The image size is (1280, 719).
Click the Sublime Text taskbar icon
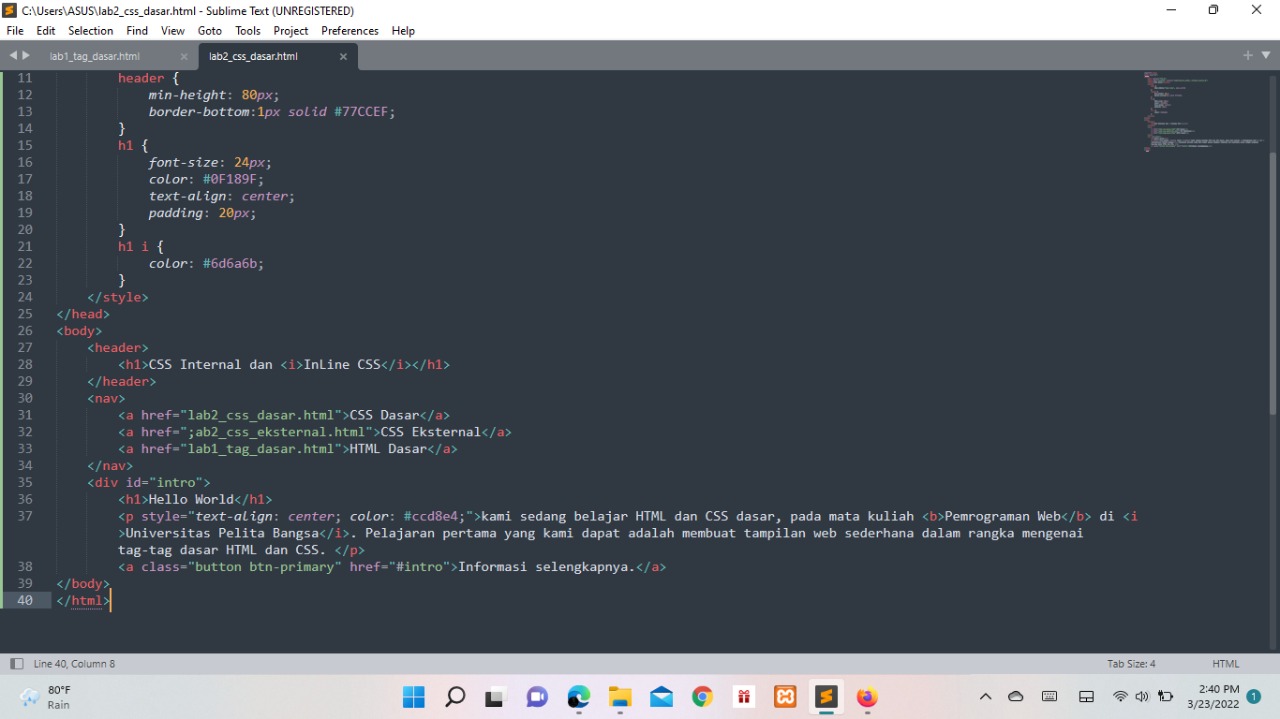pos(826,697)
